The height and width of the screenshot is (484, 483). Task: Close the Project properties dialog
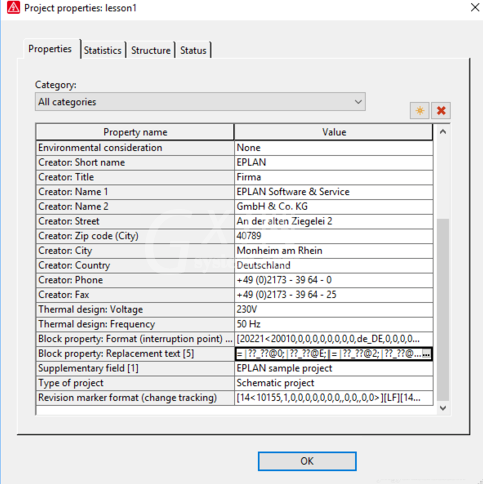tap(475, 7)
